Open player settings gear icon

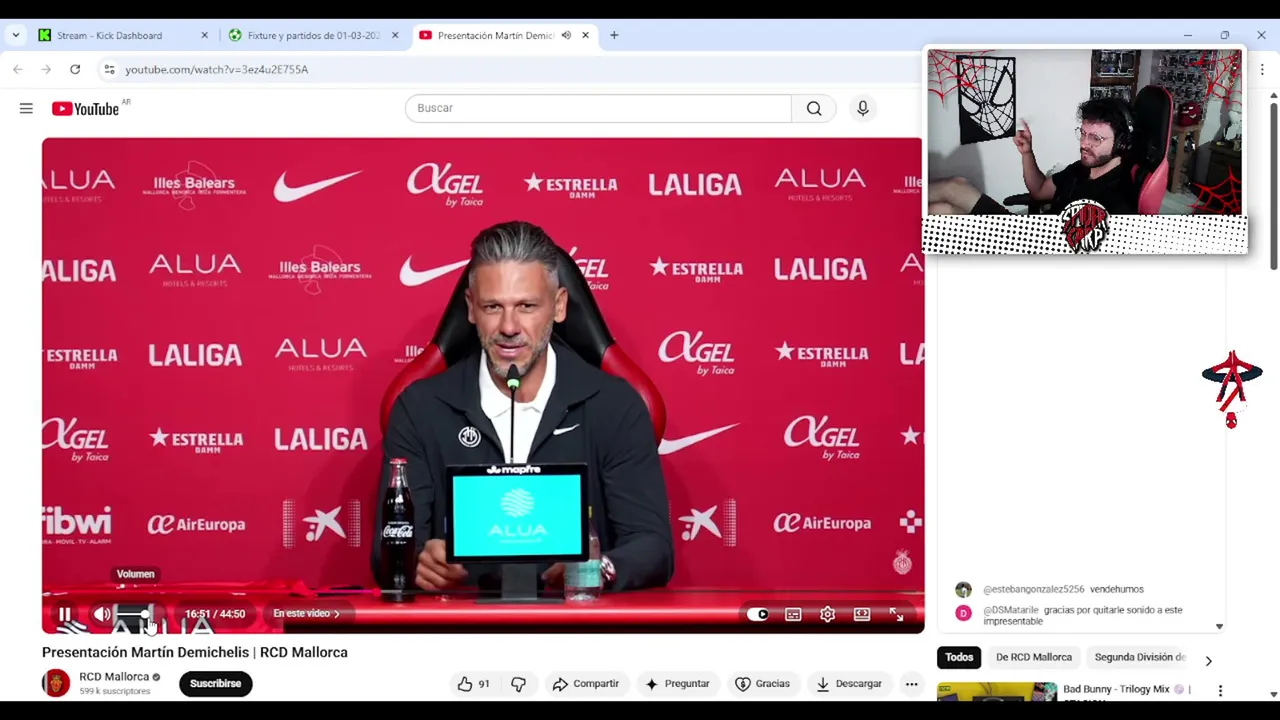tap(828, 614)
